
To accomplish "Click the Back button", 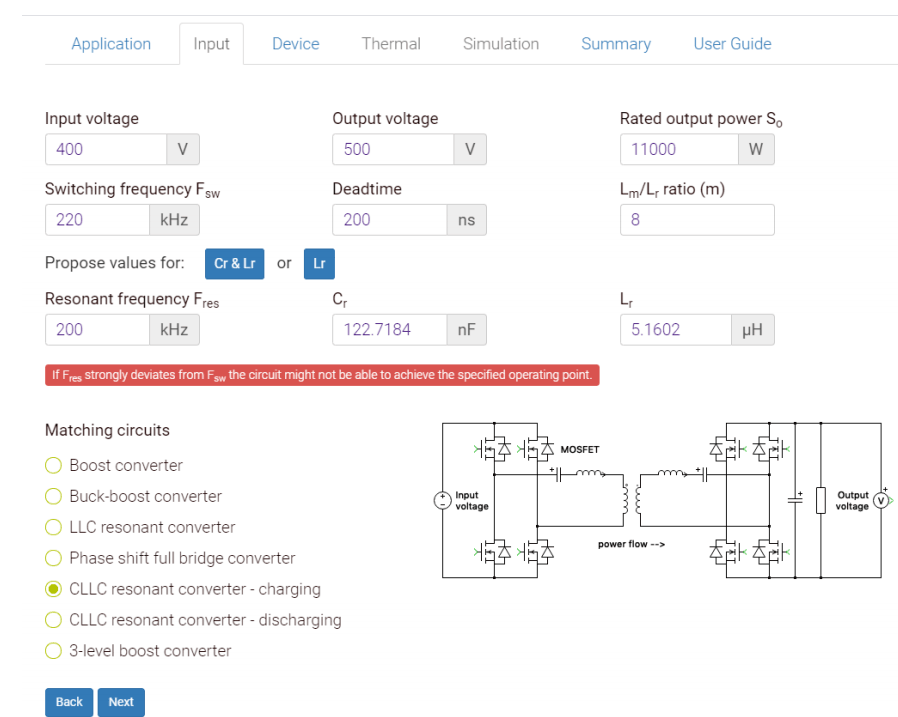I will pyautogui.click(x=68, y=702).
